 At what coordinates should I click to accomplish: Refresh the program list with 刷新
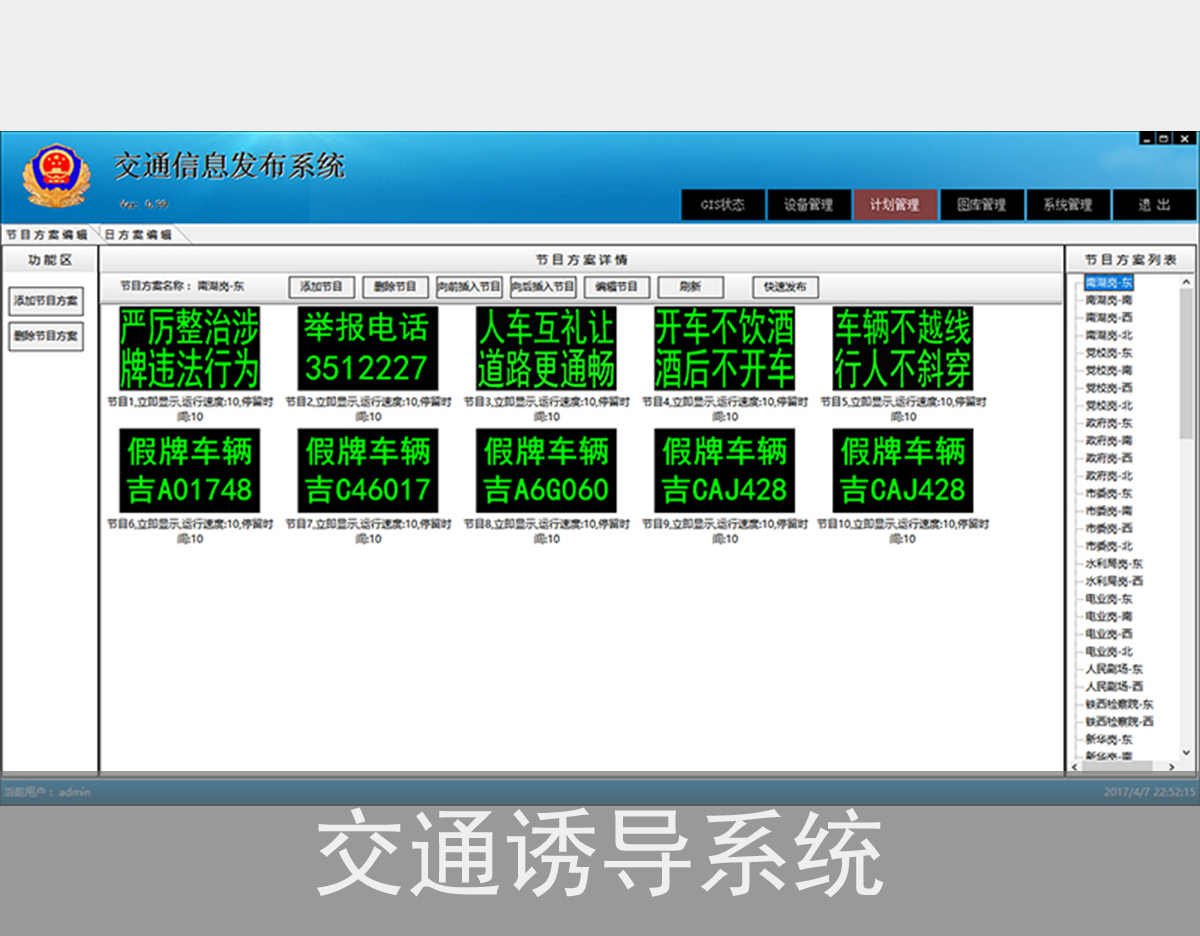coord(690,287)
